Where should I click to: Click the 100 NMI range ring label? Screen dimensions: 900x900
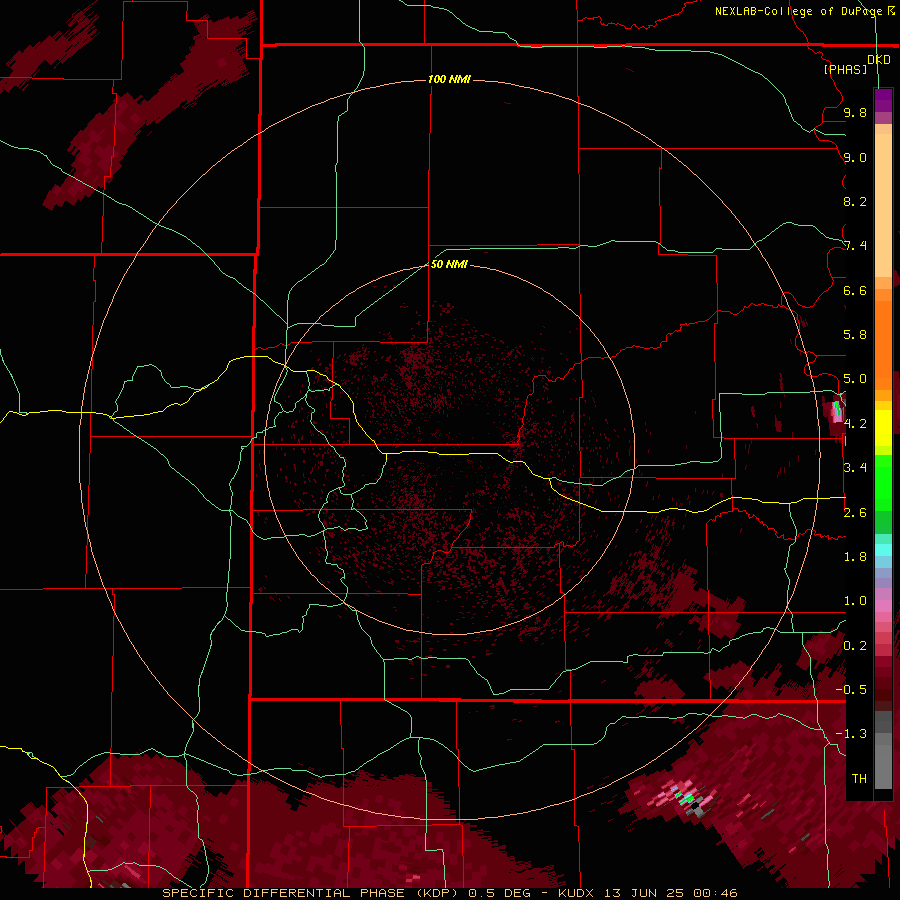coord(449,79)
